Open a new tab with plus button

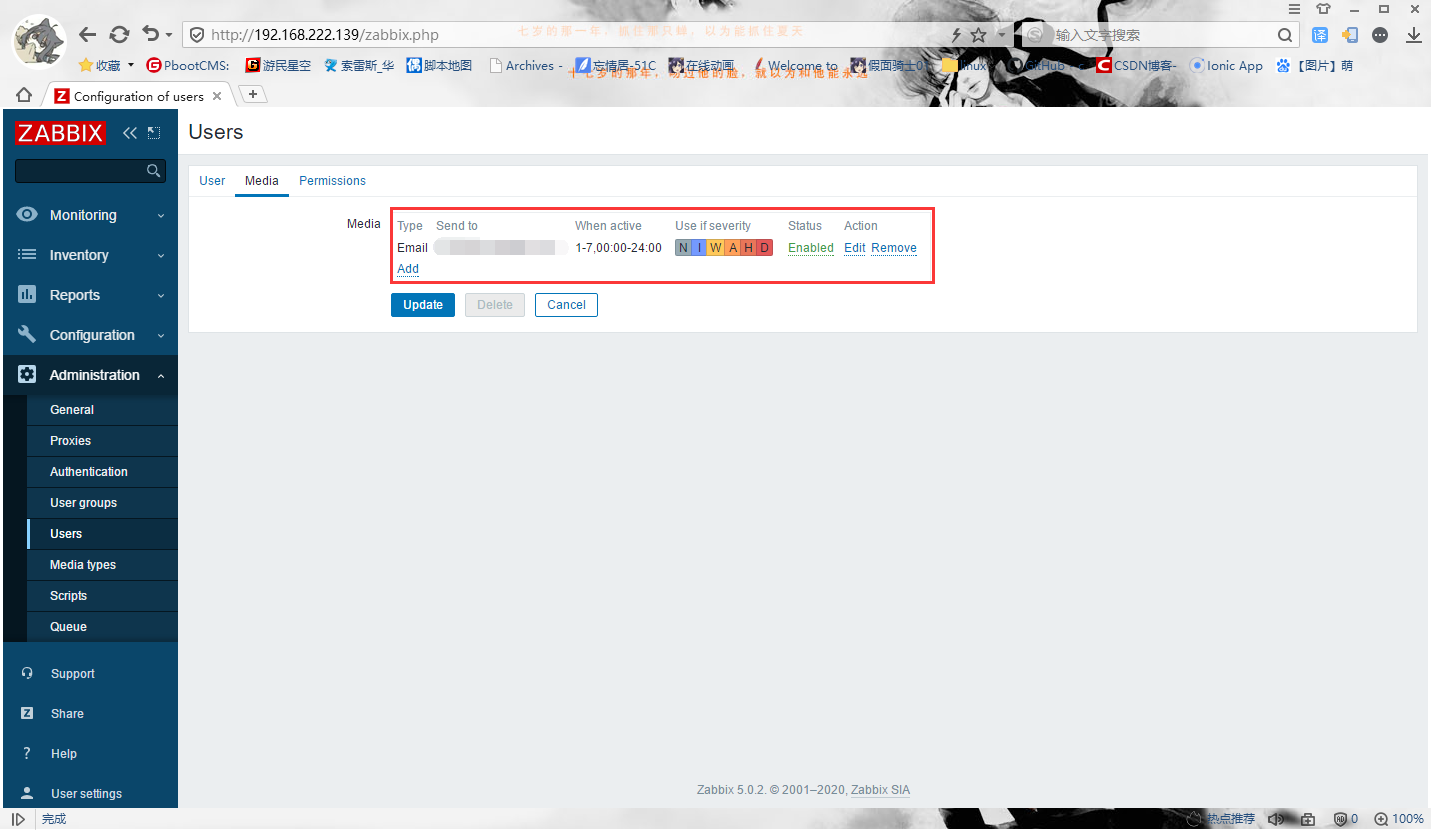pos(253,94)
